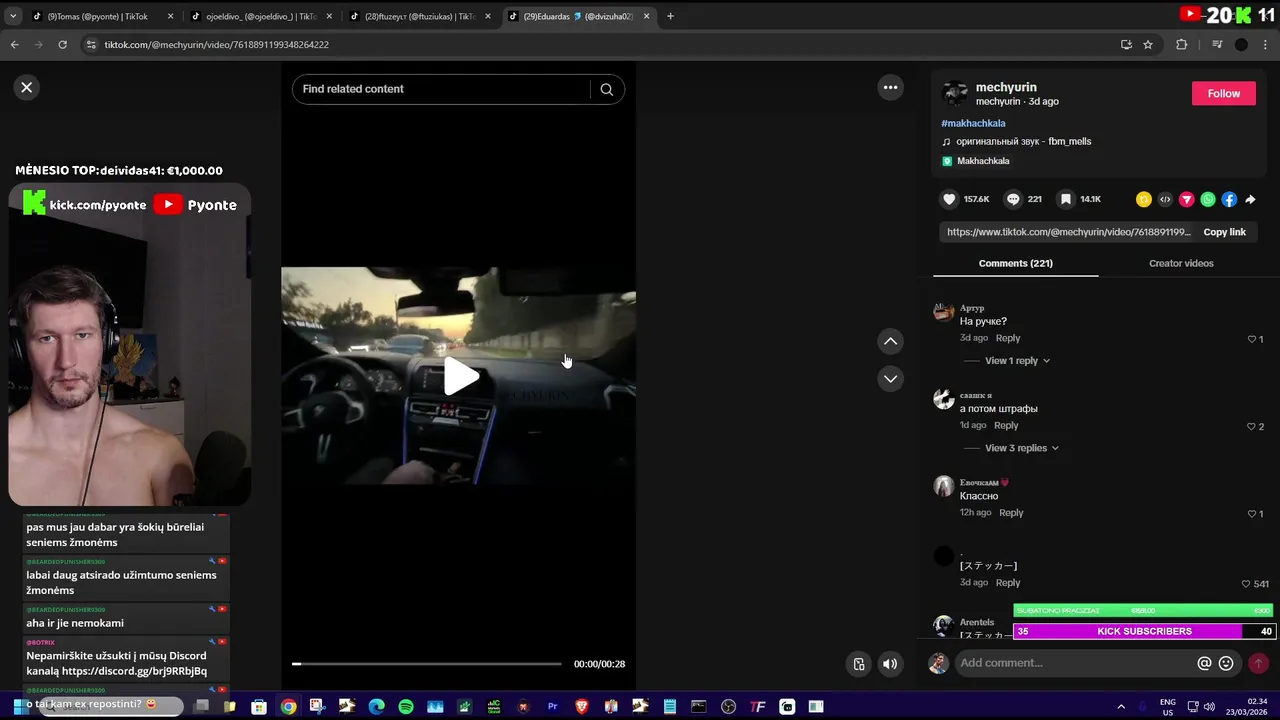
Task: Copy the video link
Action: 1224,232
